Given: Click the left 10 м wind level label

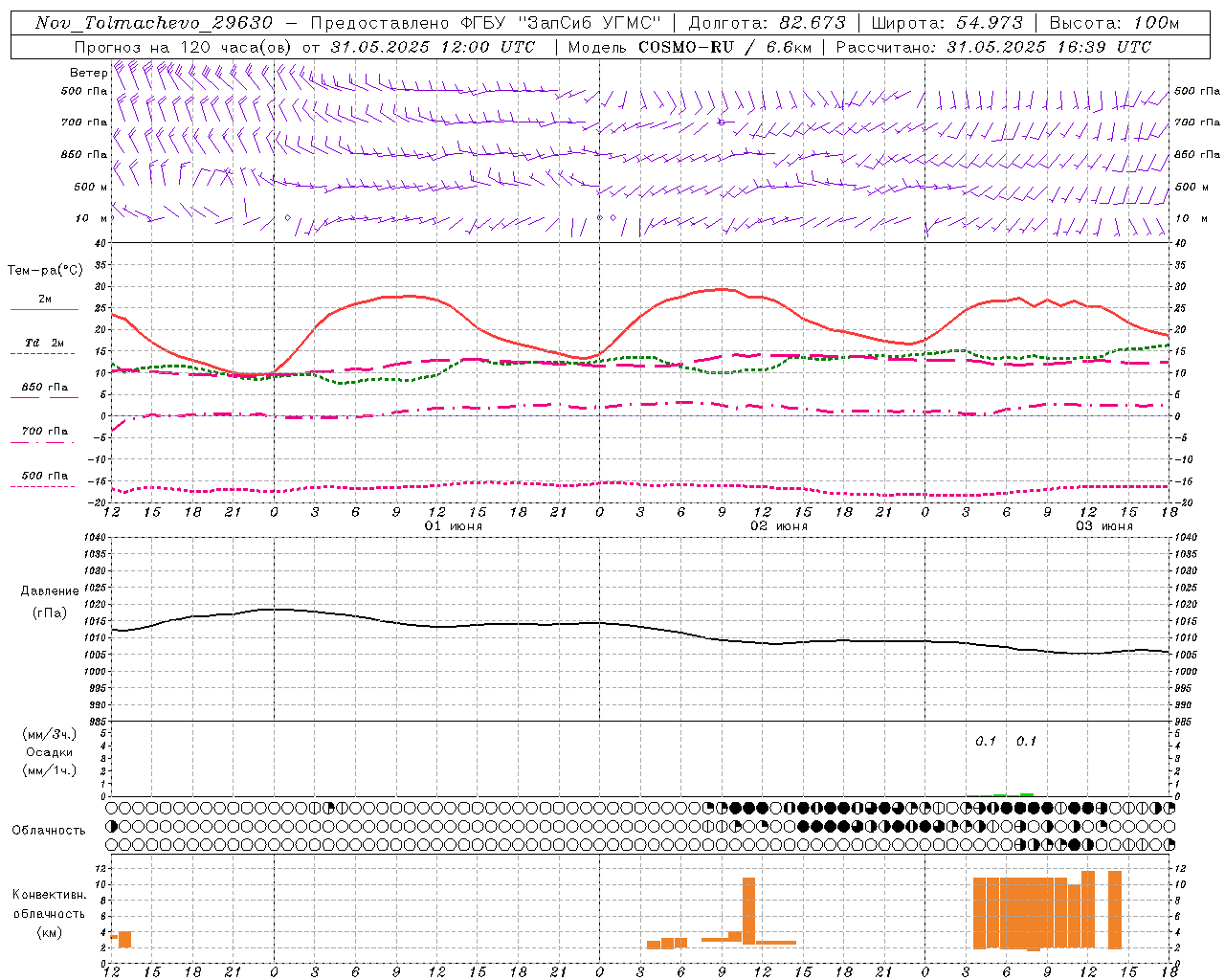Looking at the screenshot, I should [x=92, y=218].
